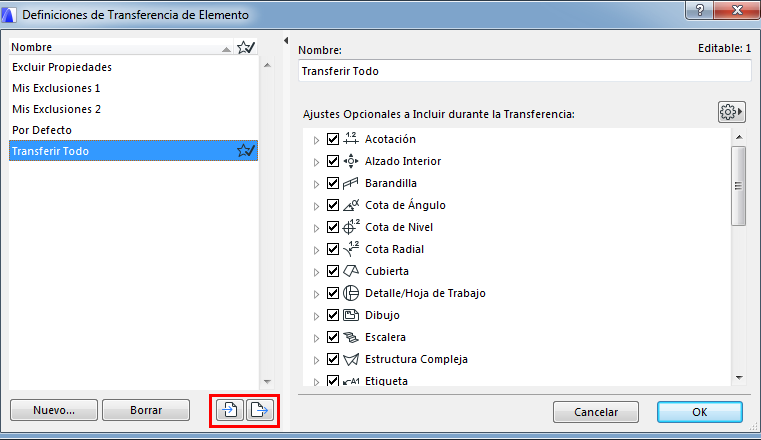The image size is (761, 440).
Task: Disable the Dibujo checkbox
Action: click(333, 315)
